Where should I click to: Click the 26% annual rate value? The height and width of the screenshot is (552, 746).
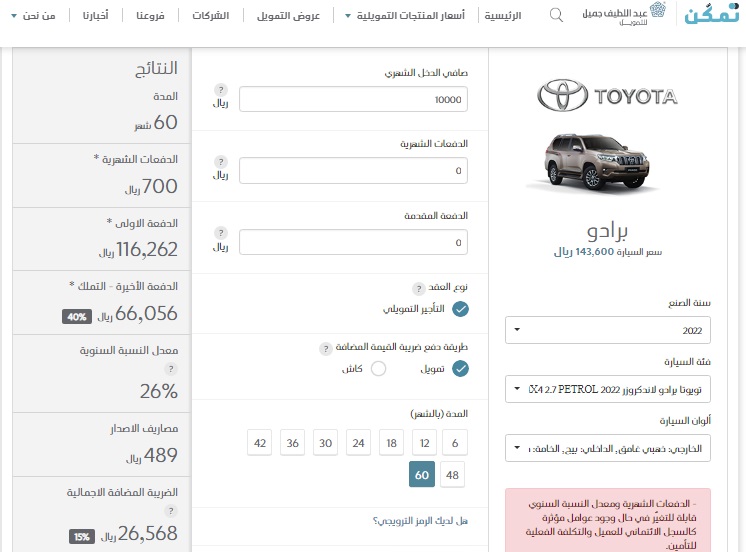158,391
